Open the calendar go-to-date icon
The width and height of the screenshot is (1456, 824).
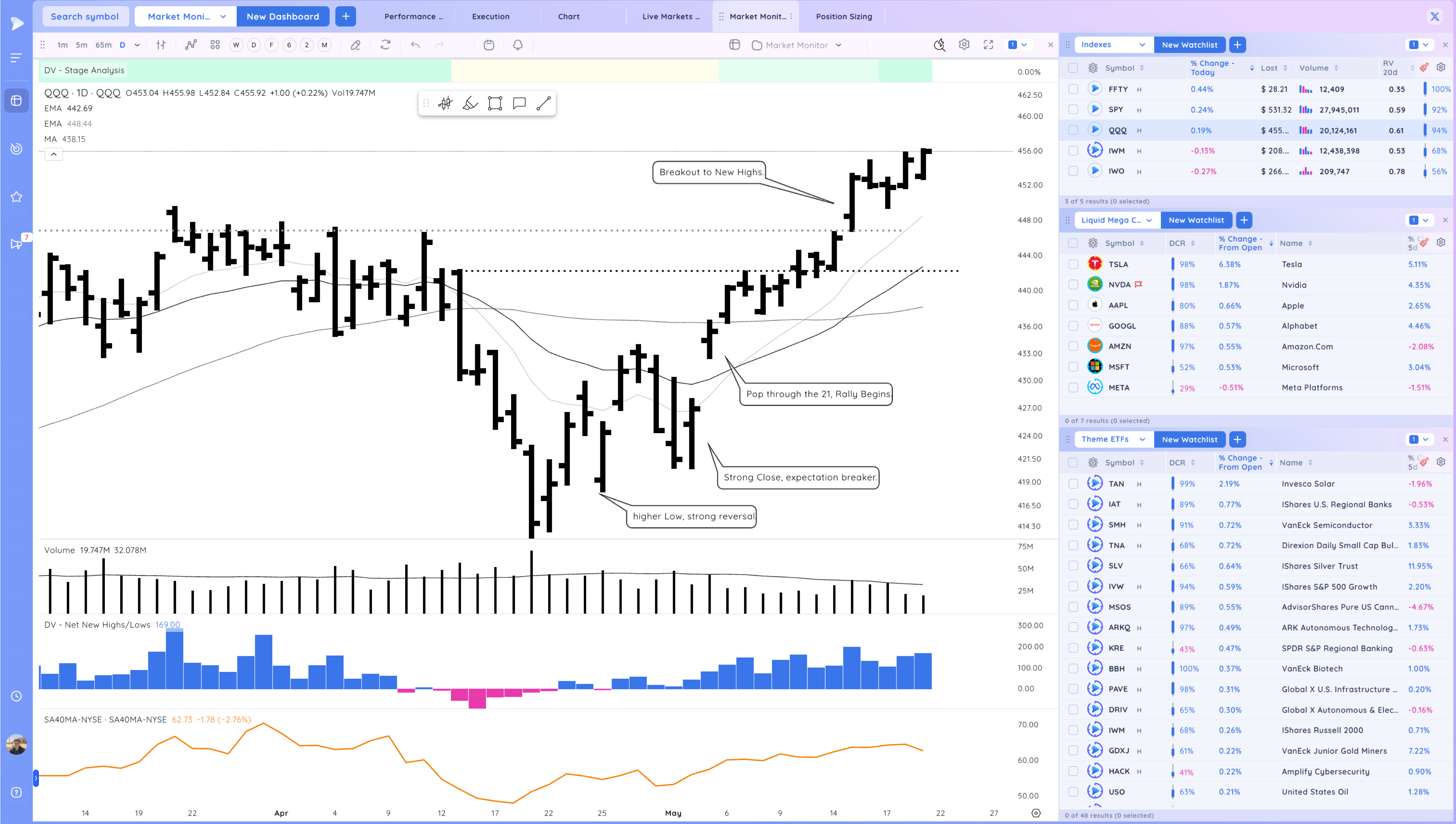click(x=489, y=45)
